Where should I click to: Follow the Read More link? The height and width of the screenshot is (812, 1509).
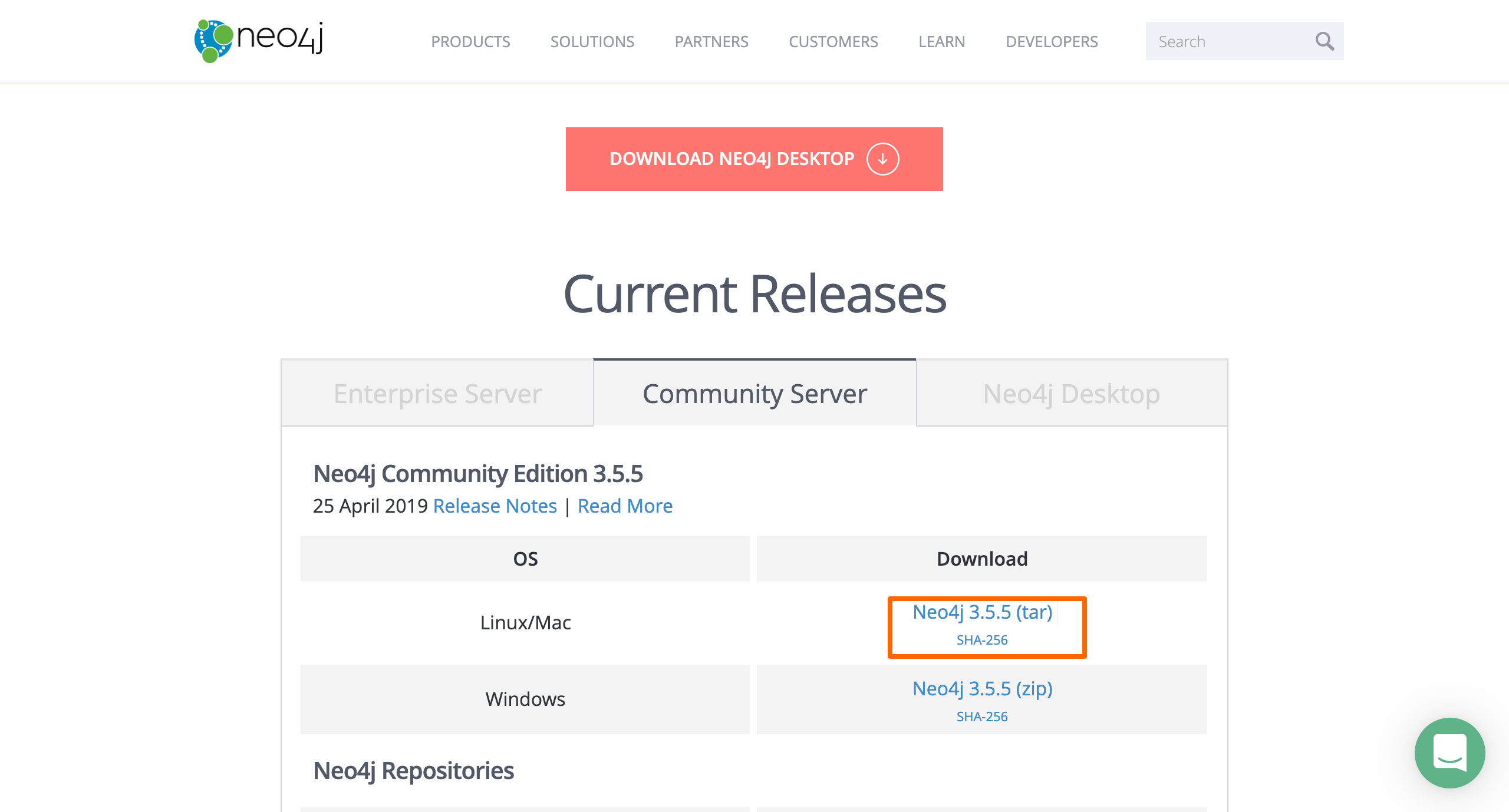[x=625, y=506]
